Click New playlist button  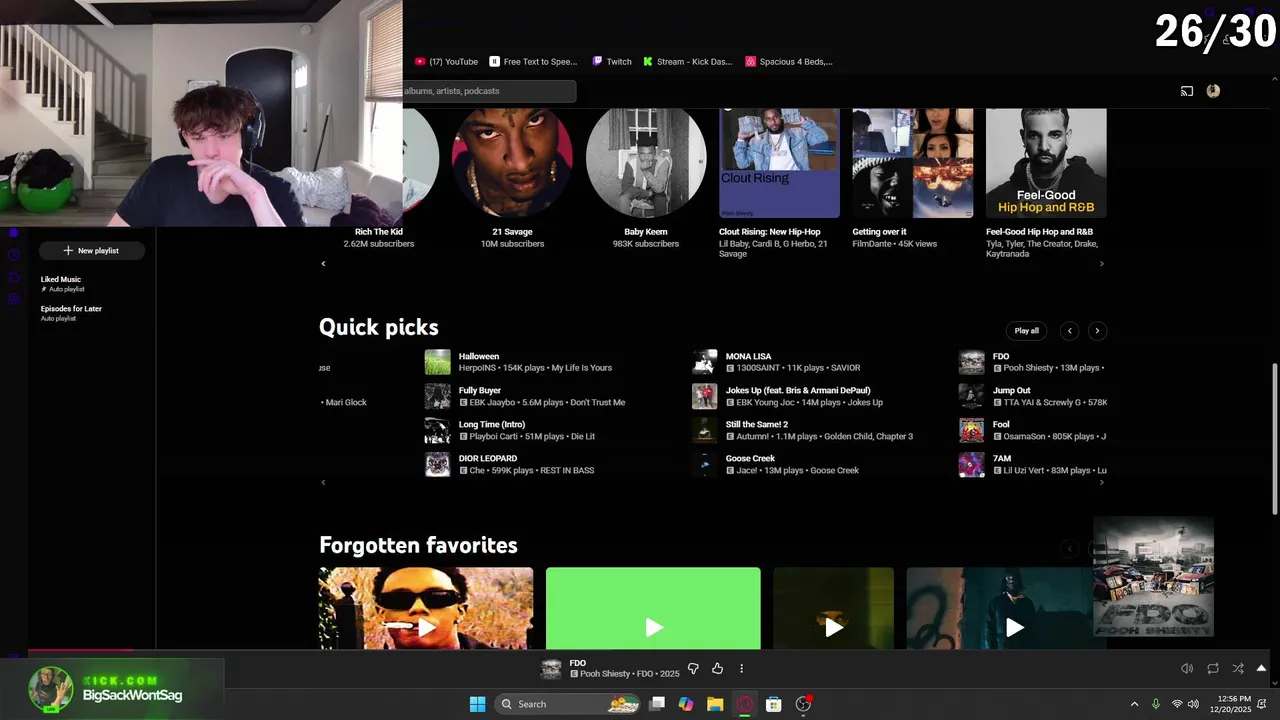click(91, 251)
